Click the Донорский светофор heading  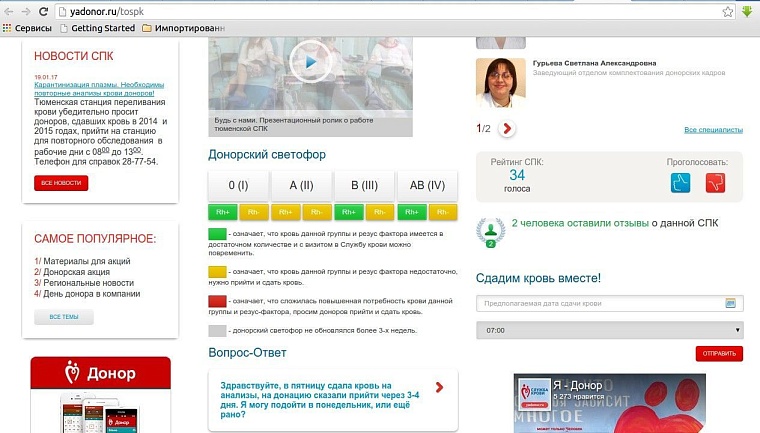coord(267,154)
